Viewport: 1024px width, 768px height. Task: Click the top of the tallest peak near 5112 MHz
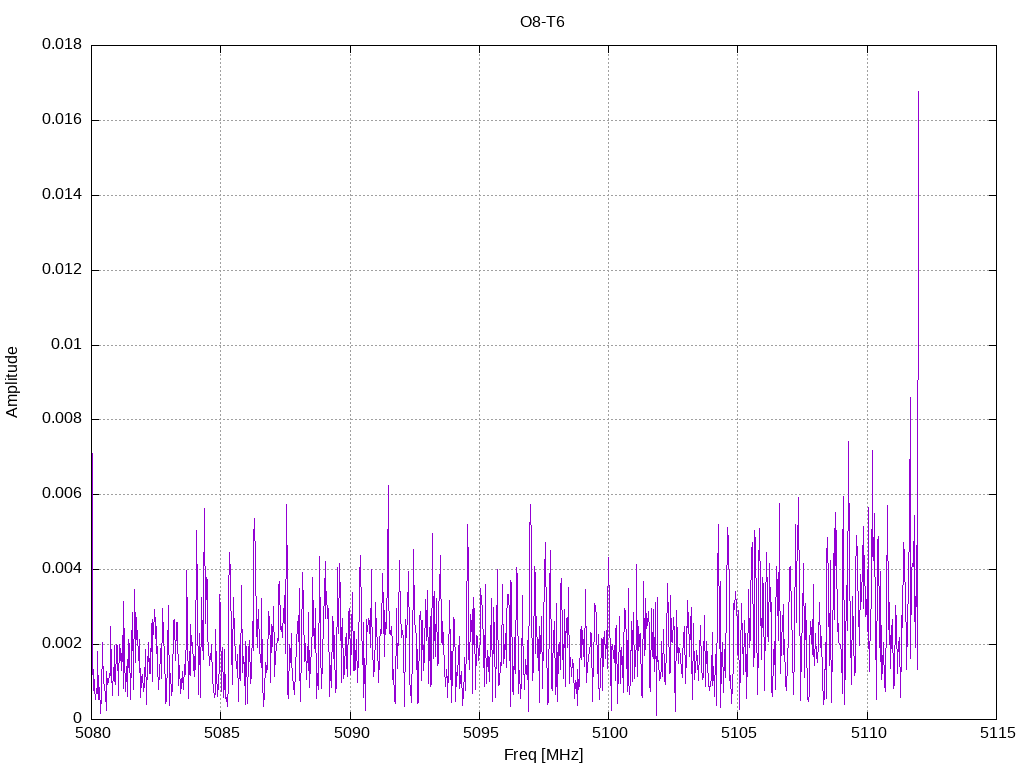click(x=918, y=92)
